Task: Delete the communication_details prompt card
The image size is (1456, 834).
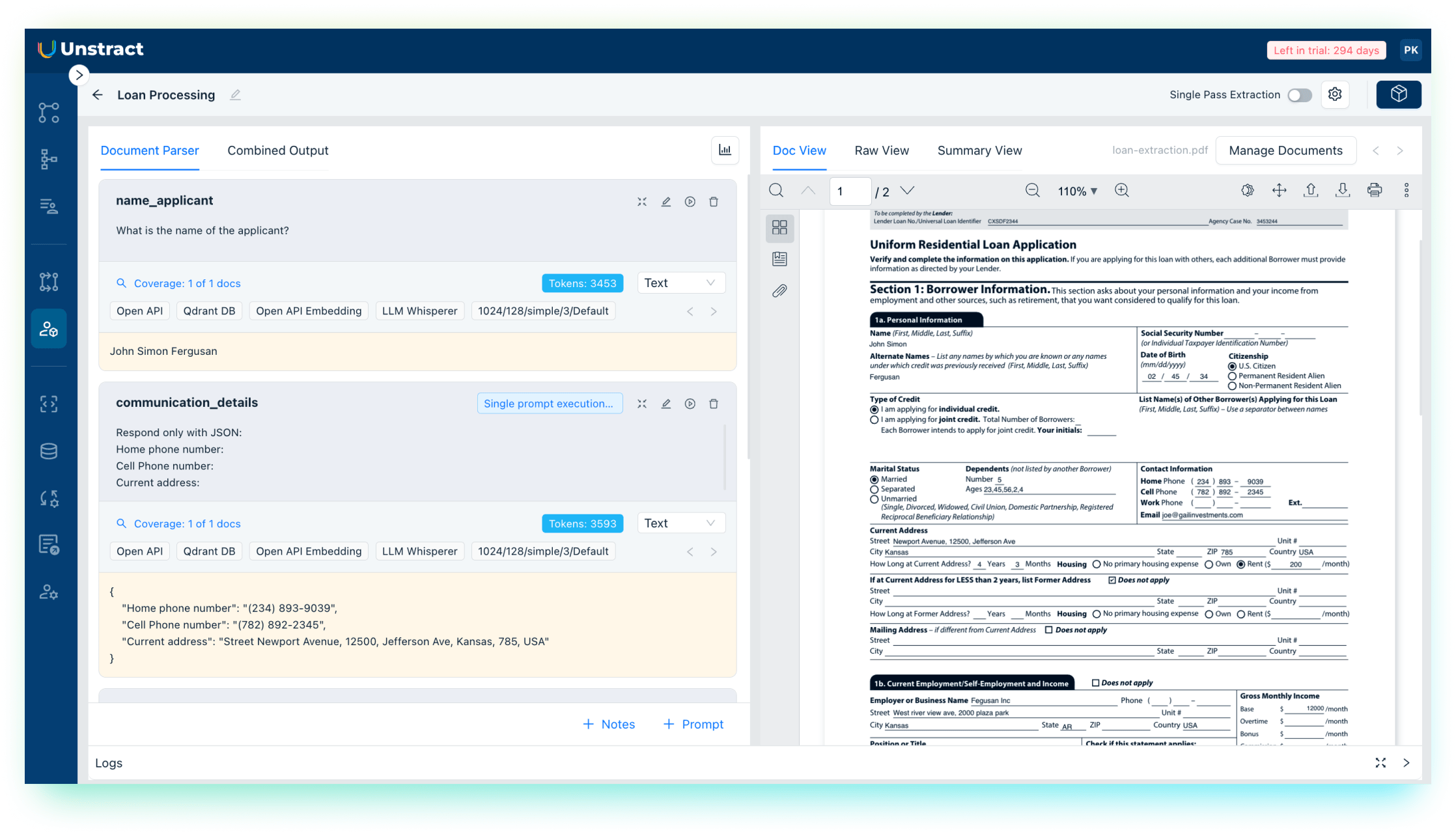Action: tap(714, 404)
